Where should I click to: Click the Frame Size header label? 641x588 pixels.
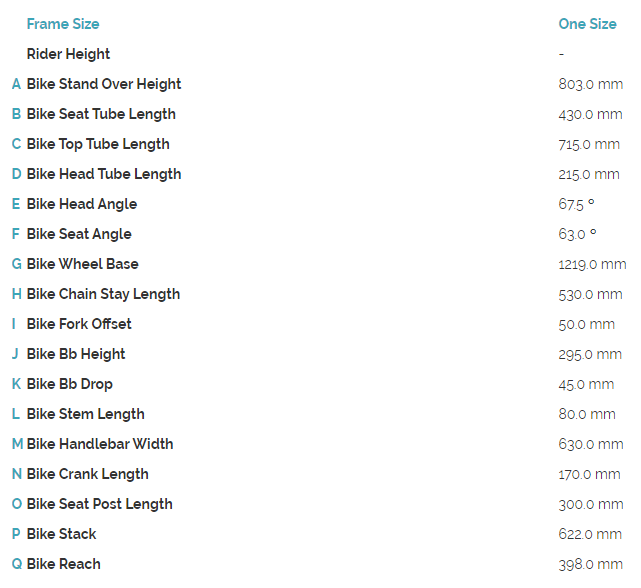coord(63,24)
